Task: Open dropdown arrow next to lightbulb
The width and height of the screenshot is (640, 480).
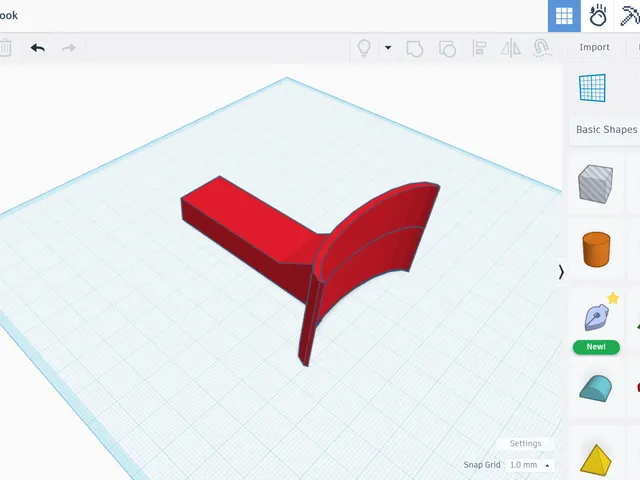Action: click(x=388, y=48)
